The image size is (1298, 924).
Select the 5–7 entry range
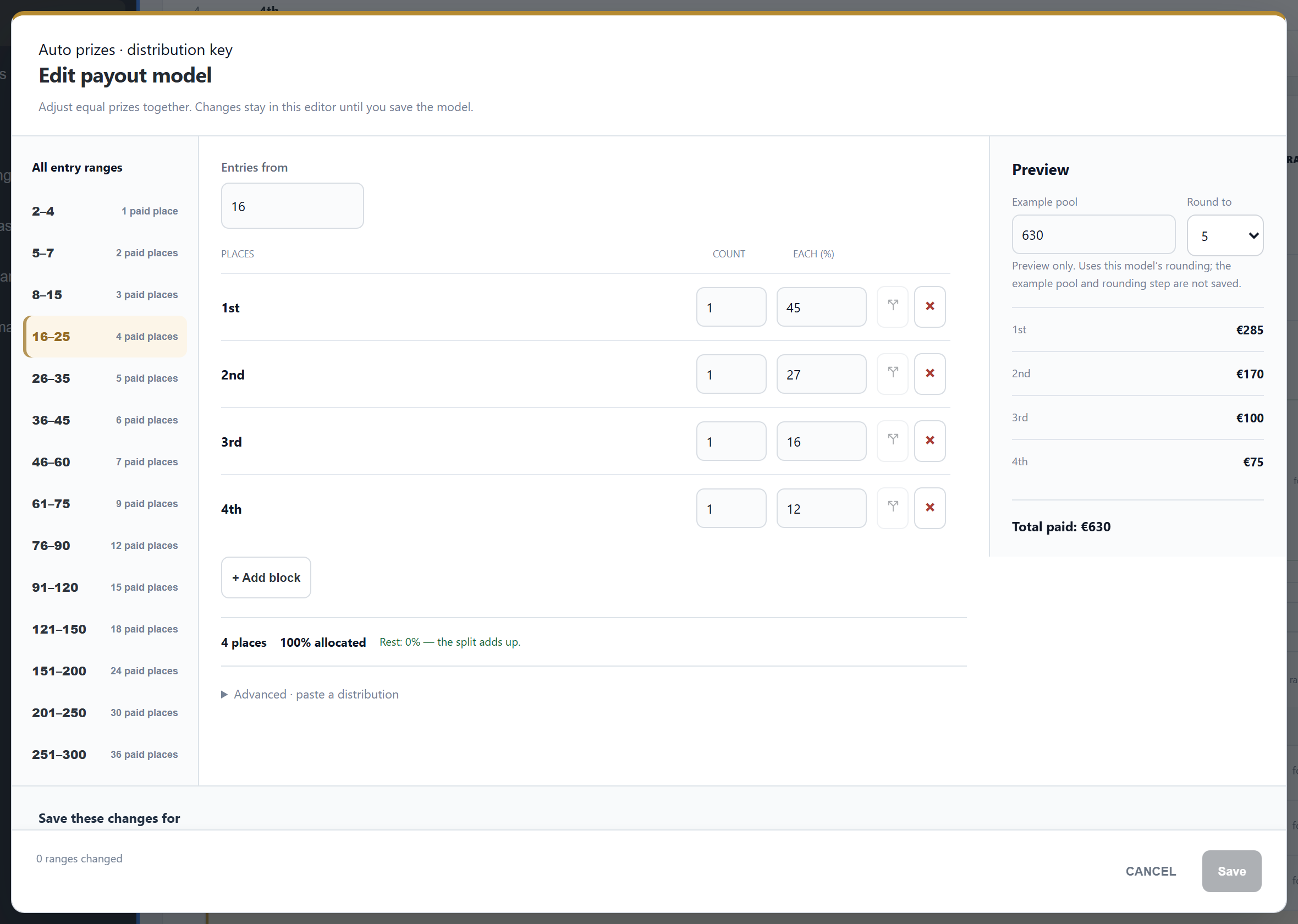click(105, 252)
